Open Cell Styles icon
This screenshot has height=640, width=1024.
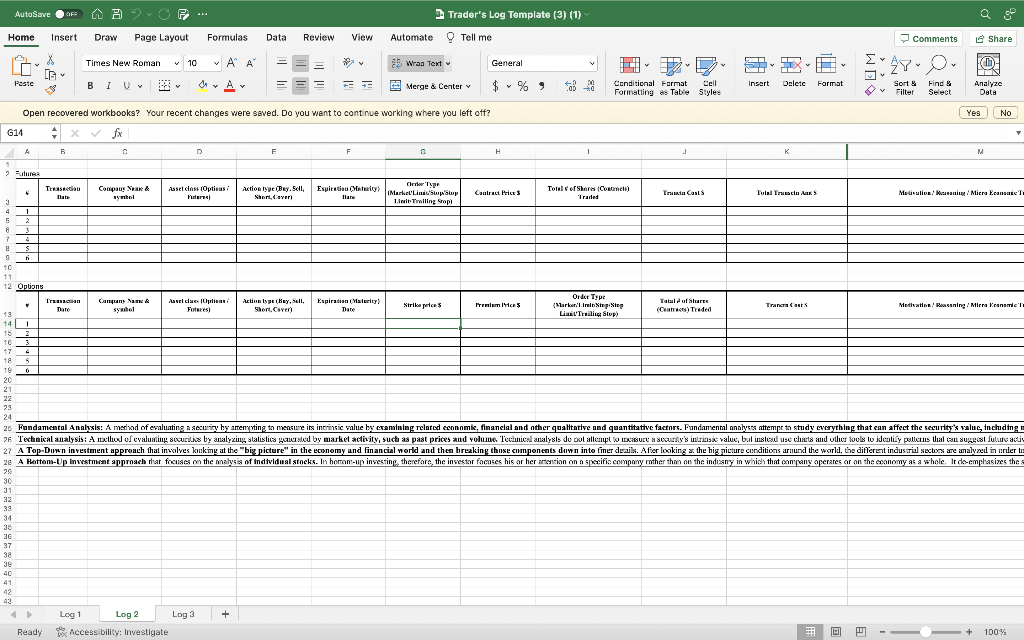(x=706, y=66)
